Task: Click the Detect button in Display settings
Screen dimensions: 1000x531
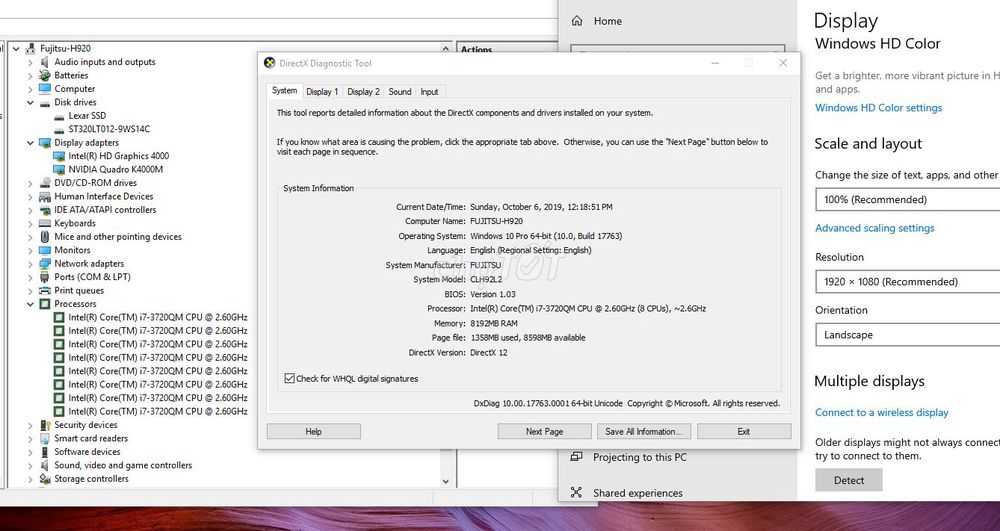Action: (x=849, y=480)
